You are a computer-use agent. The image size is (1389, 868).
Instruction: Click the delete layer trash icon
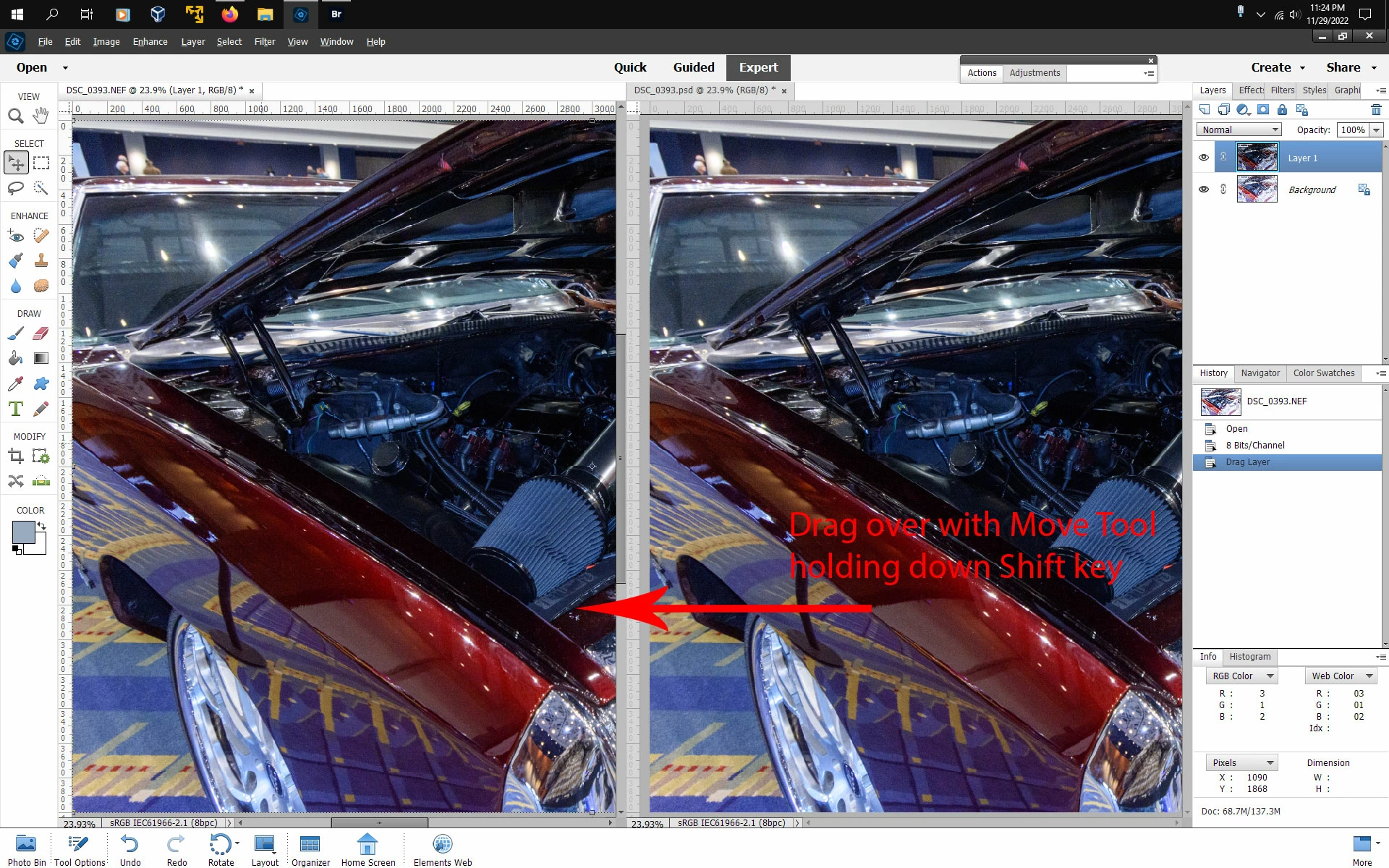(1376, 110)
